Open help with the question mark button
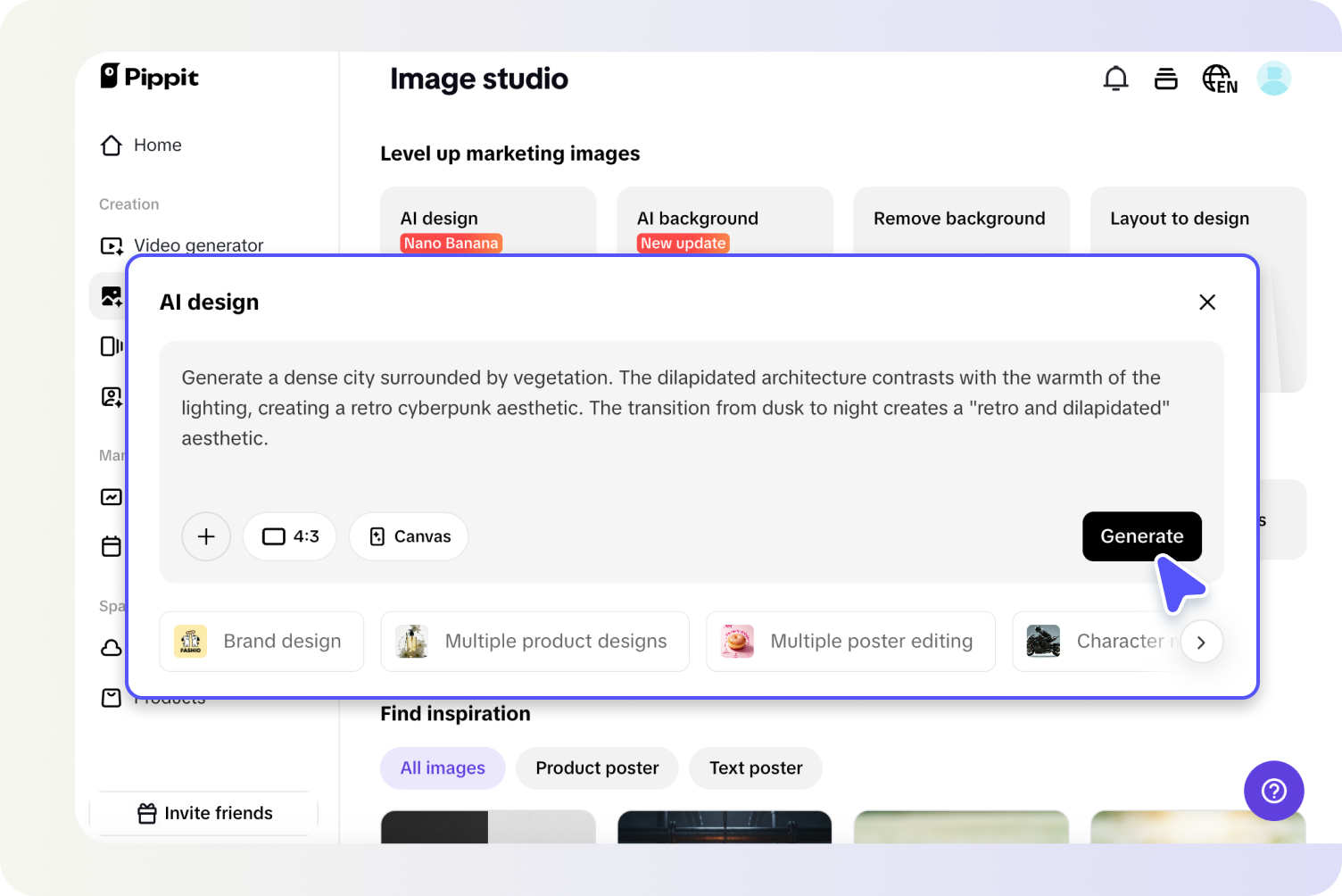The height and width of the screenshot is (896, 1342). point(1273,791)
